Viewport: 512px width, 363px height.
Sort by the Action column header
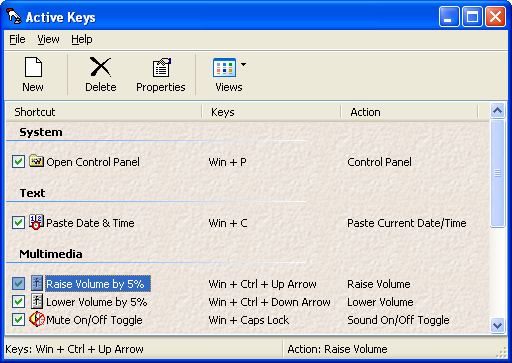409,112
